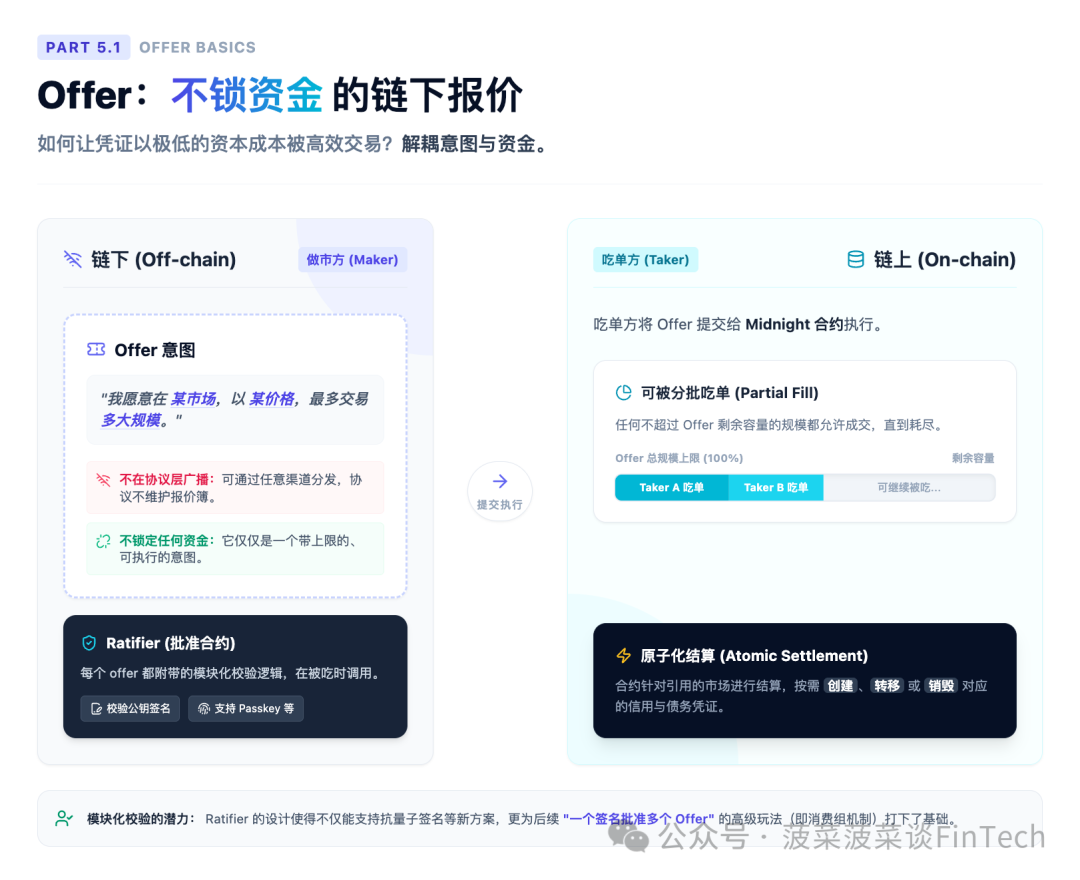Click the ticket icon next to Offer 意图
Image resolution: width=1080 pixels, height=880 pixels.
(x=96, y=349)
